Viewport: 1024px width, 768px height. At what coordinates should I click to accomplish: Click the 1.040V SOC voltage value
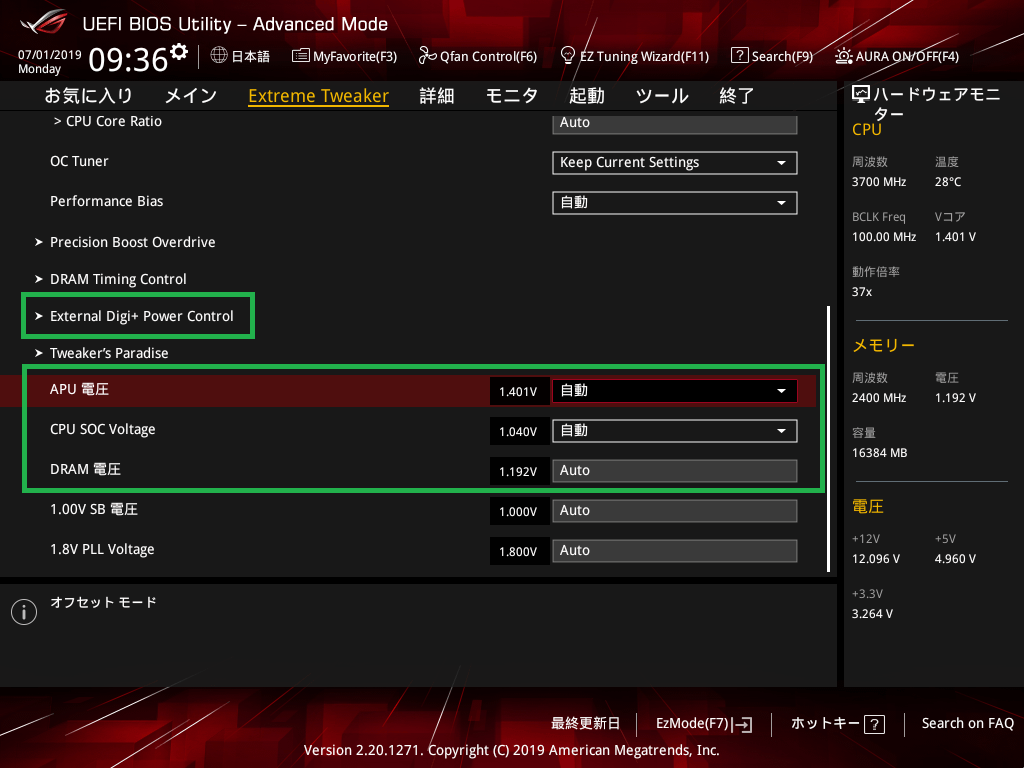coord(519,431)
